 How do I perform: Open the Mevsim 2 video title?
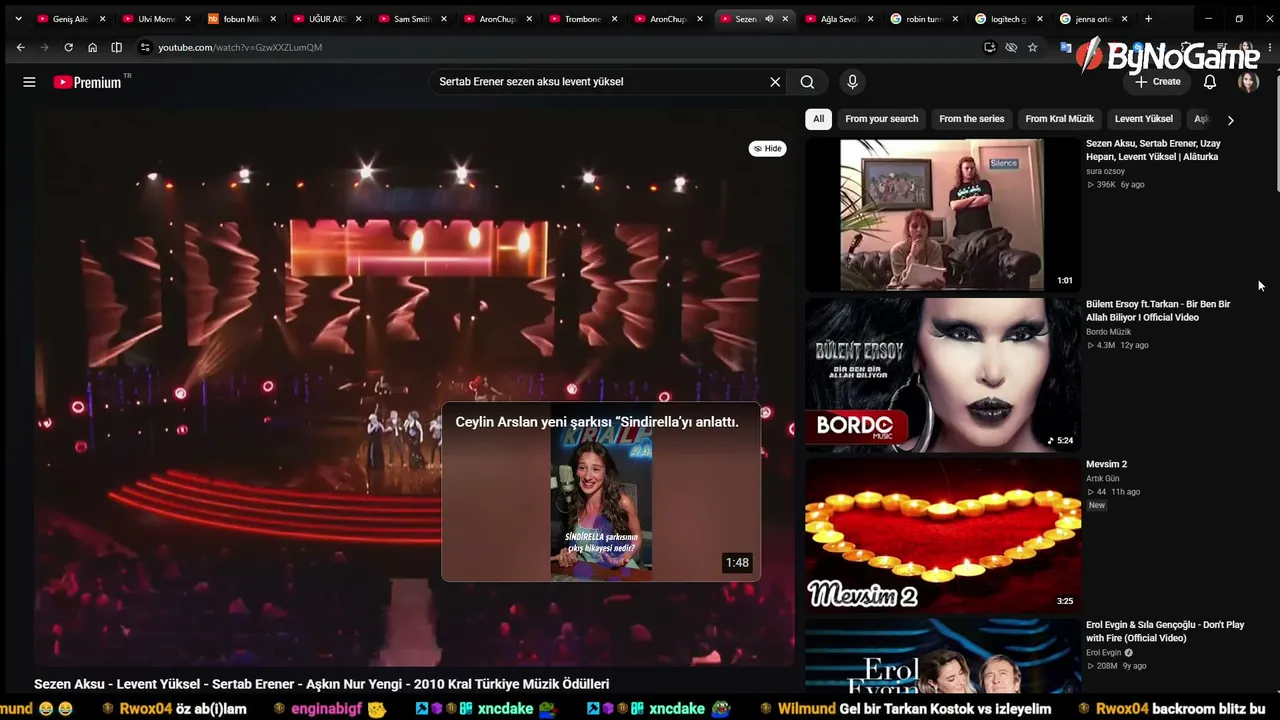(1107, 464)
